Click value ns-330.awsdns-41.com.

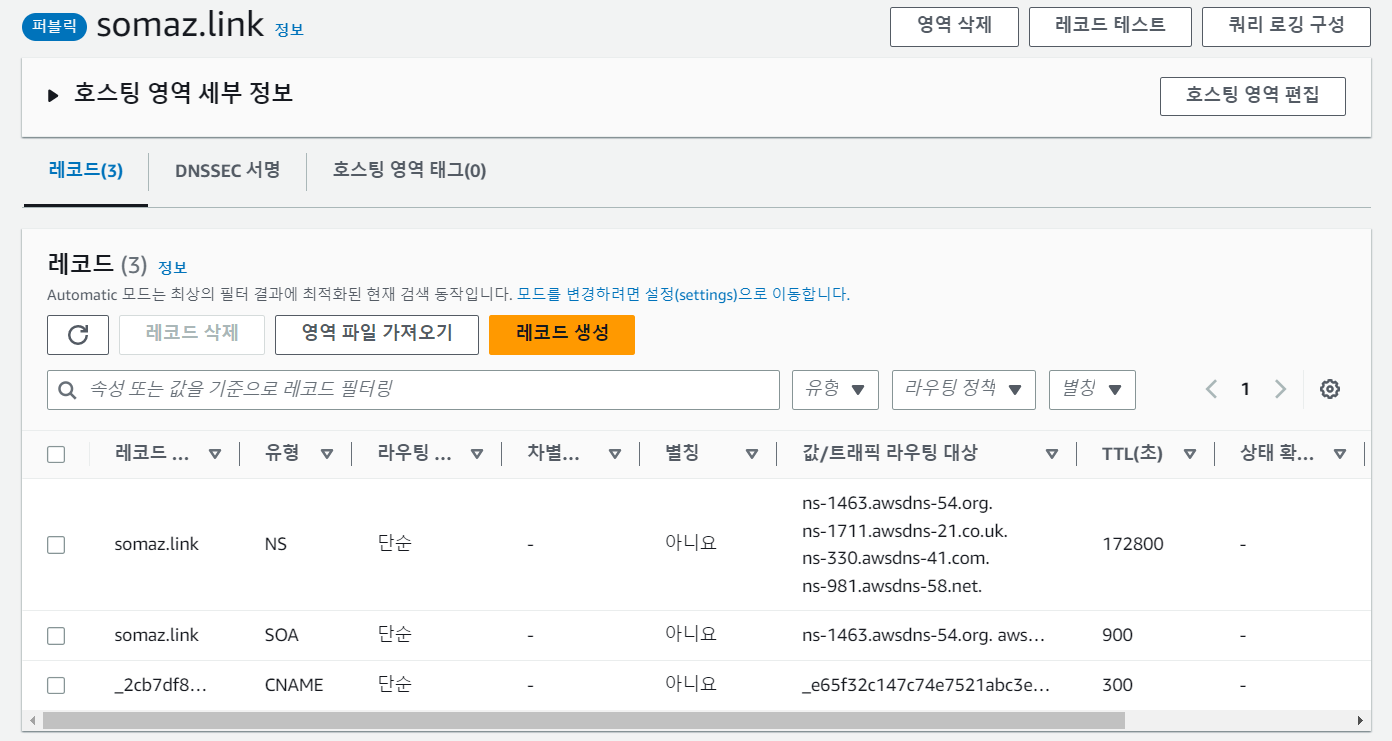point(895,558)
